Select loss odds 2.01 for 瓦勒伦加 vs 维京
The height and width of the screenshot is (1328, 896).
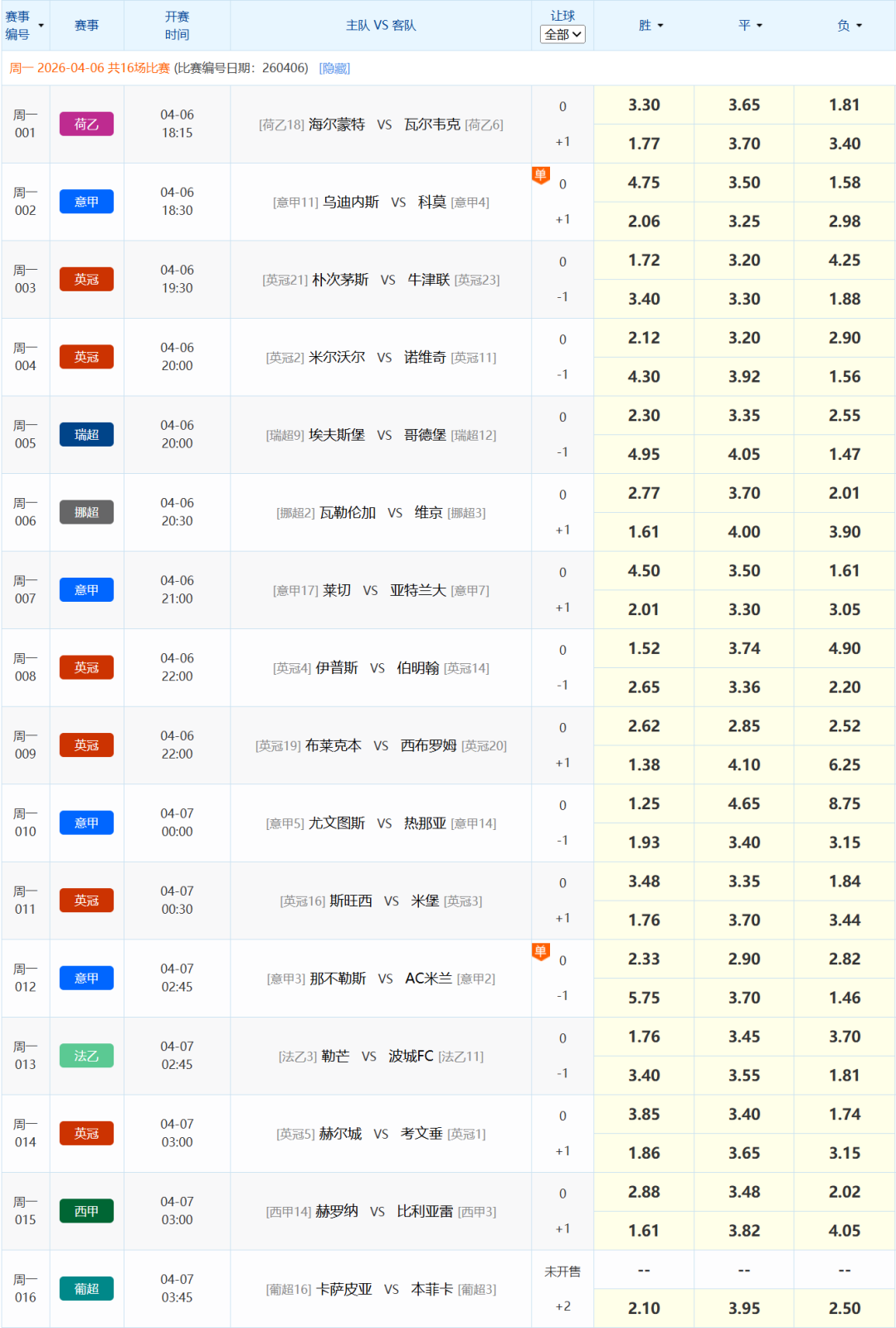point(845,493)
